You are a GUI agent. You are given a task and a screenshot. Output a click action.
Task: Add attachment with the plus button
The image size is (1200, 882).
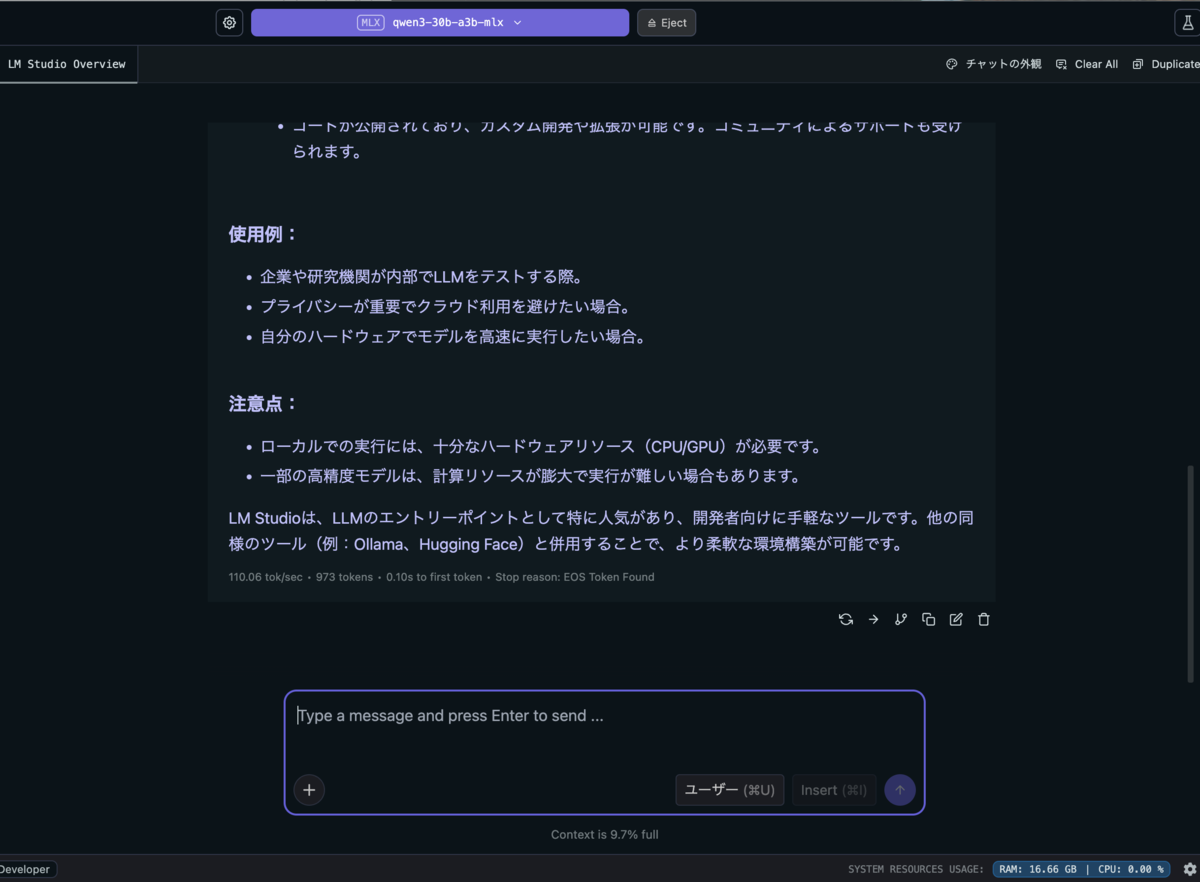(309, 790)
